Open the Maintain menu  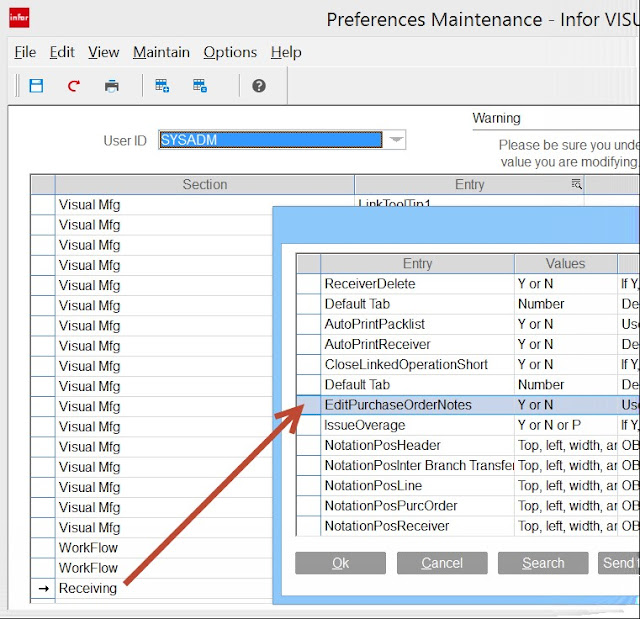point(161,52)
